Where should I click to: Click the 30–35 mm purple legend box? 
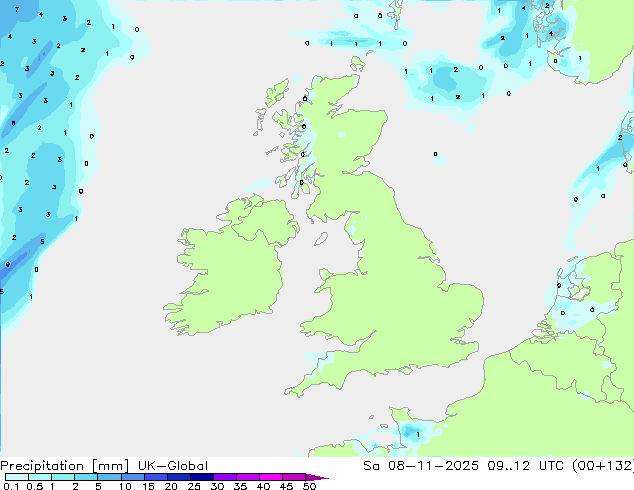225,477
